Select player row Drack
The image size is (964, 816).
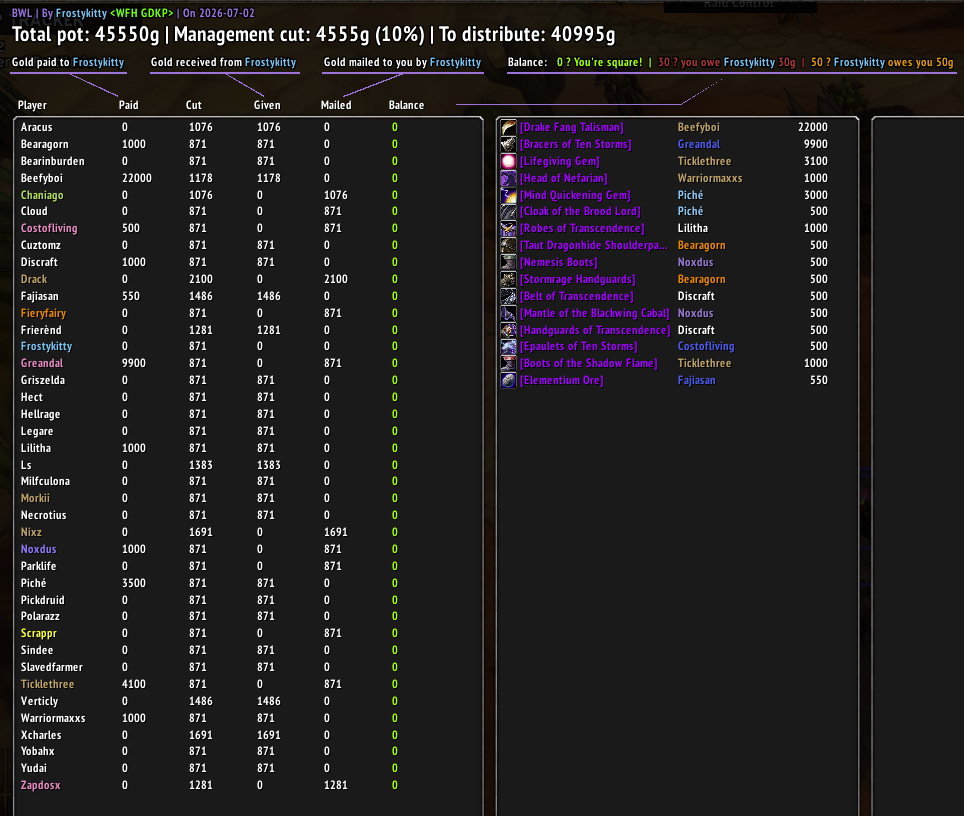248,279
